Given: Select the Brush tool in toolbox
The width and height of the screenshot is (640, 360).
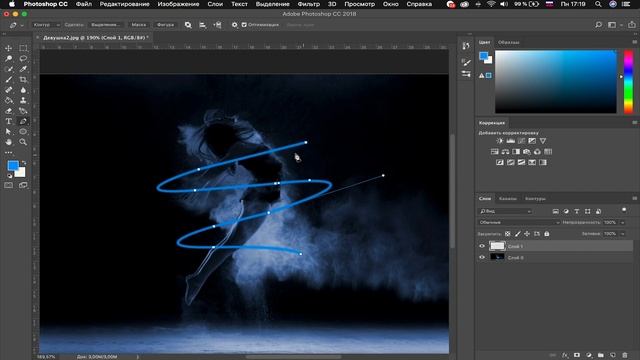Looking at the screenshot, I should point(9,80).
